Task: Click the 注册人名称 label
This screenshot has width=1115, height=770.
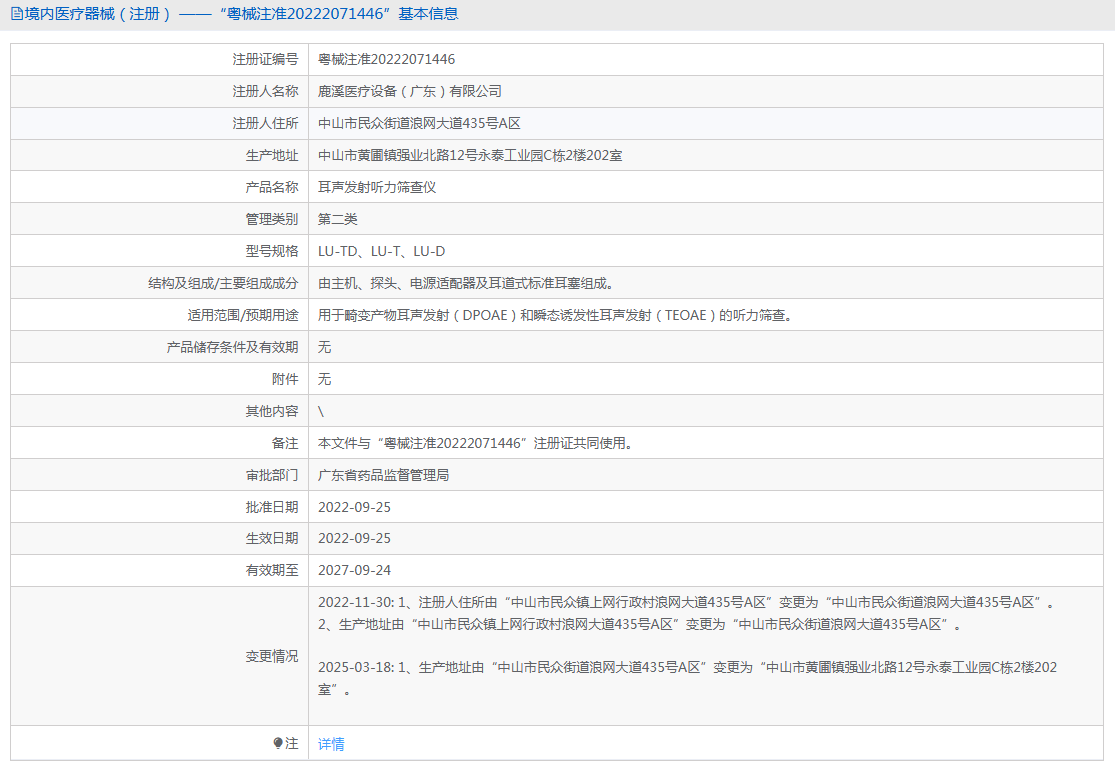Action: coord(265,91)
